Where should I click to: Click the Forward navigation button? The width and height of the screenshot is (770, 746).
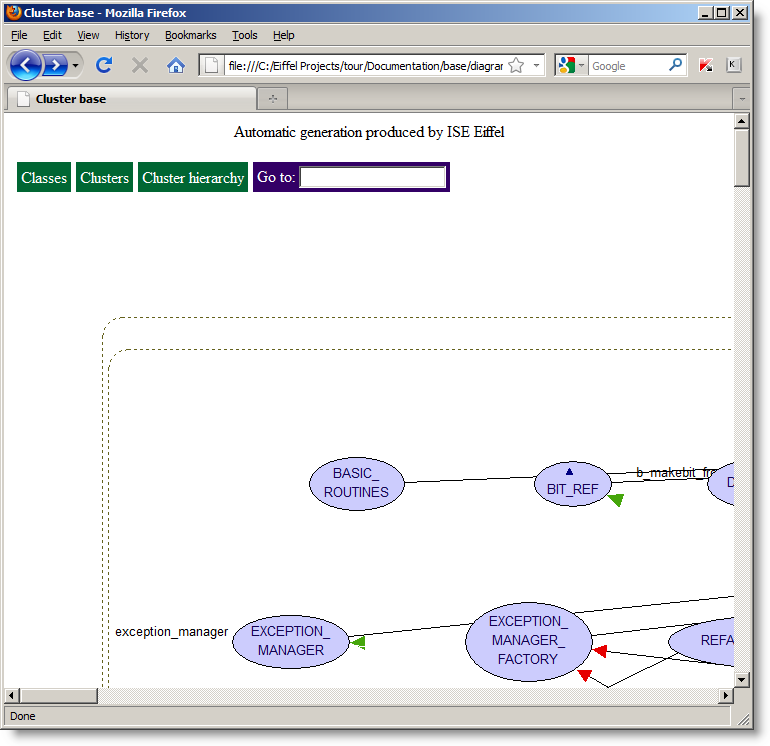coord(55,65)
